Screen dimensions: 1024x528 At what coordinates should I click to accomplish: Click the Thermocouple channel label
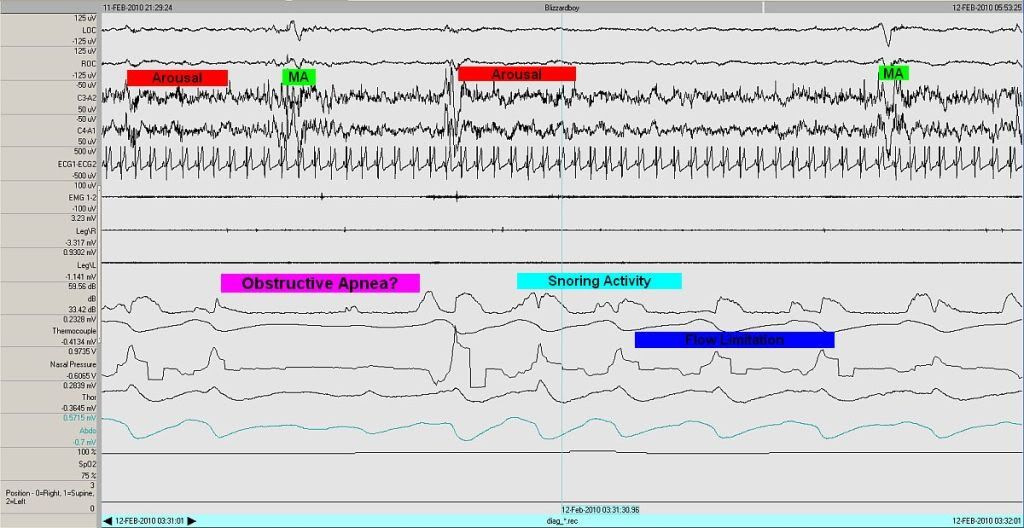point(75,330)
